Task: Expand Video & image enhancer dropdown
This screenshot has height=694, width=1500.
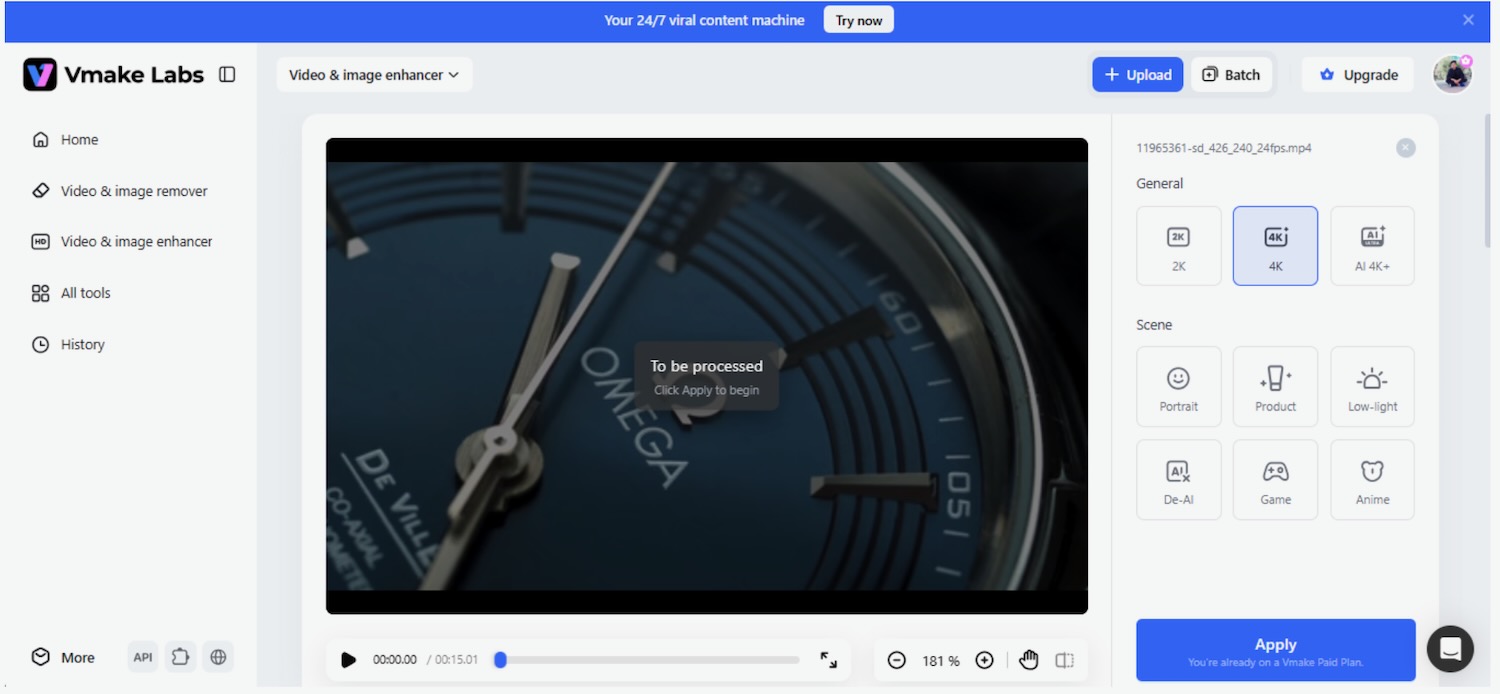Action: 374,75
